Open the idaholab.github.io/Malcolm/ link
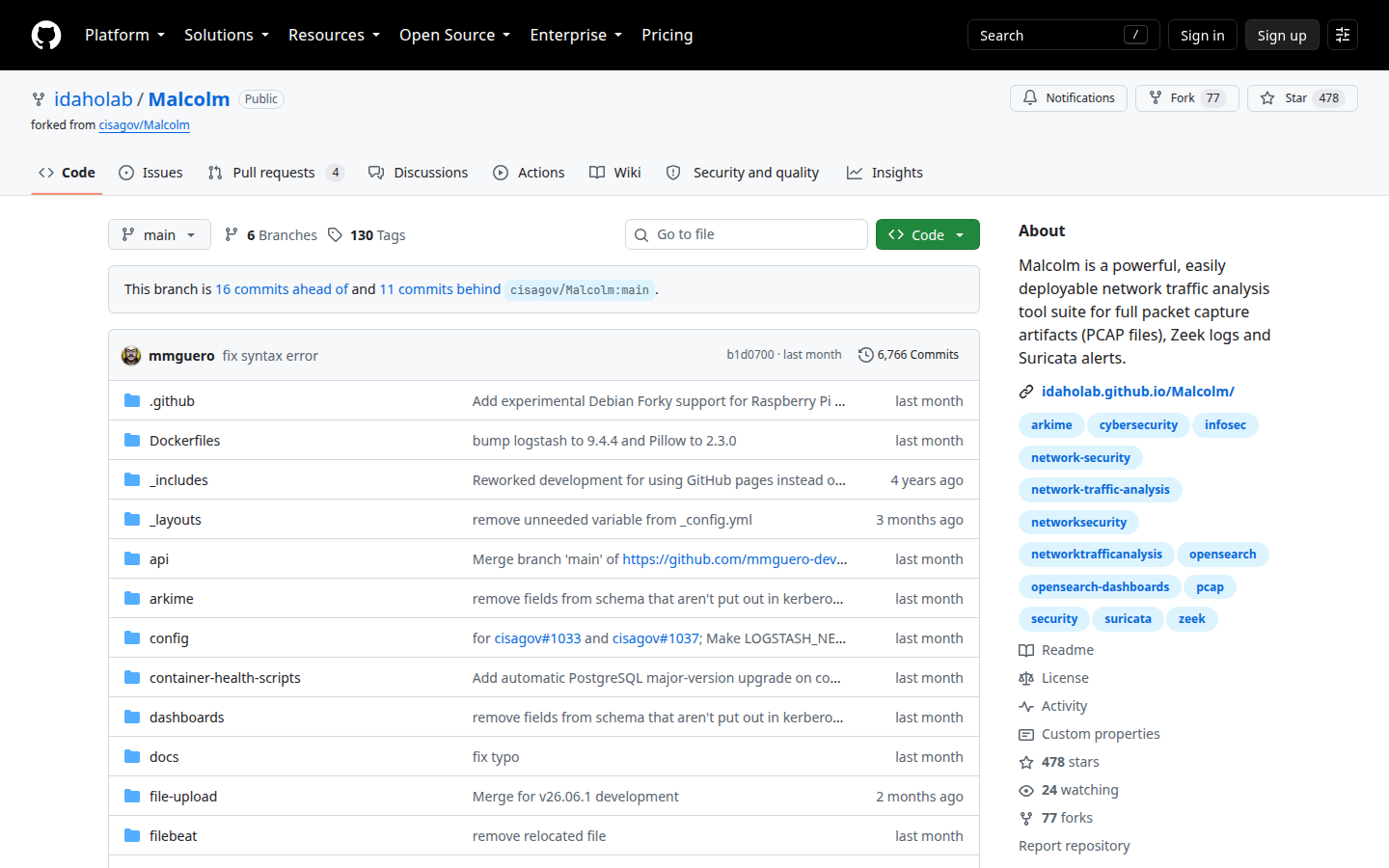Viewport: 1389px width, 868px height. [x=1138, y=392]
